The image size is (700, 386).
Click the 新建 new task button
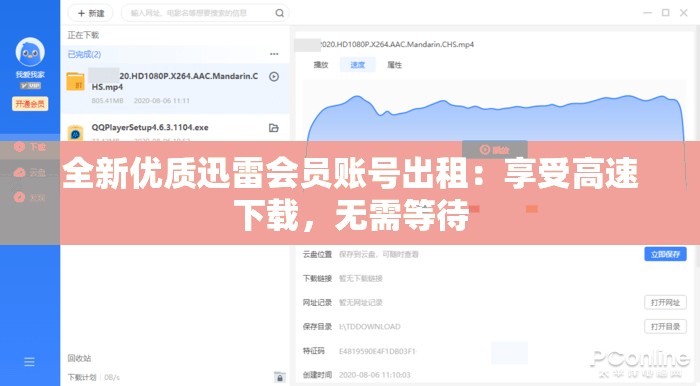[x=91, y=13]
